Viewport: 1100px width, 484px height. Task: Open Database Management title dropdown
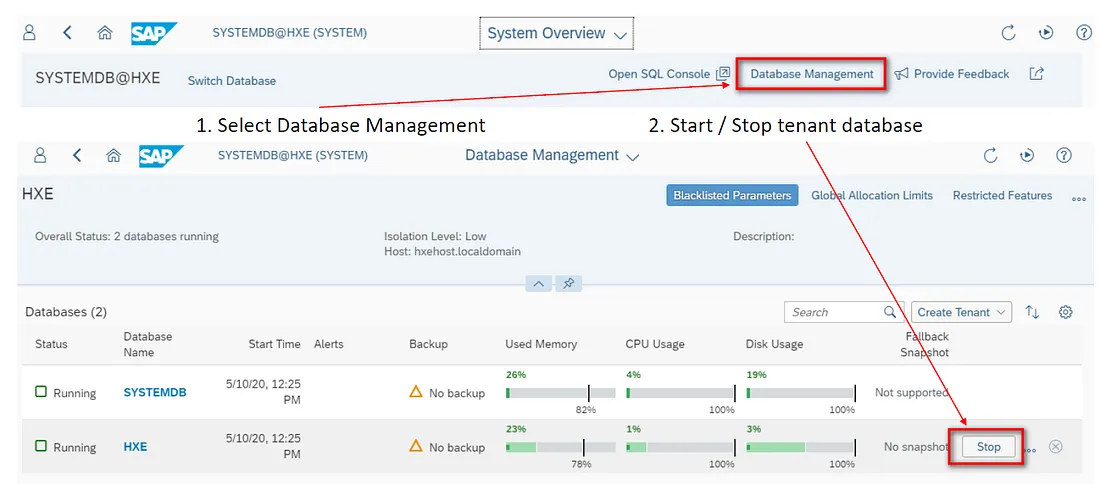click(x=552, y=156)
